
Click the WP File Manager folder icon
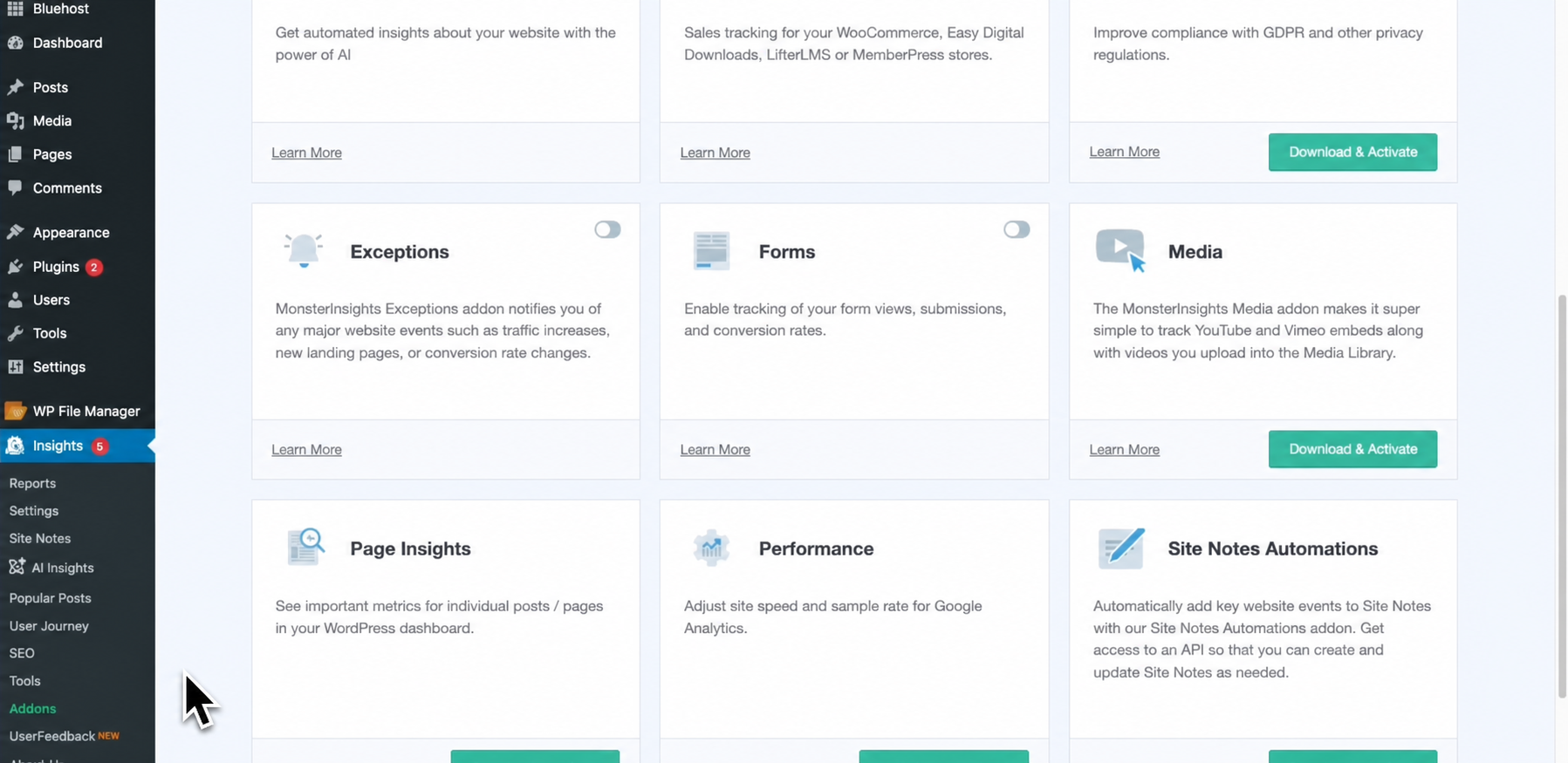[15, 411]
